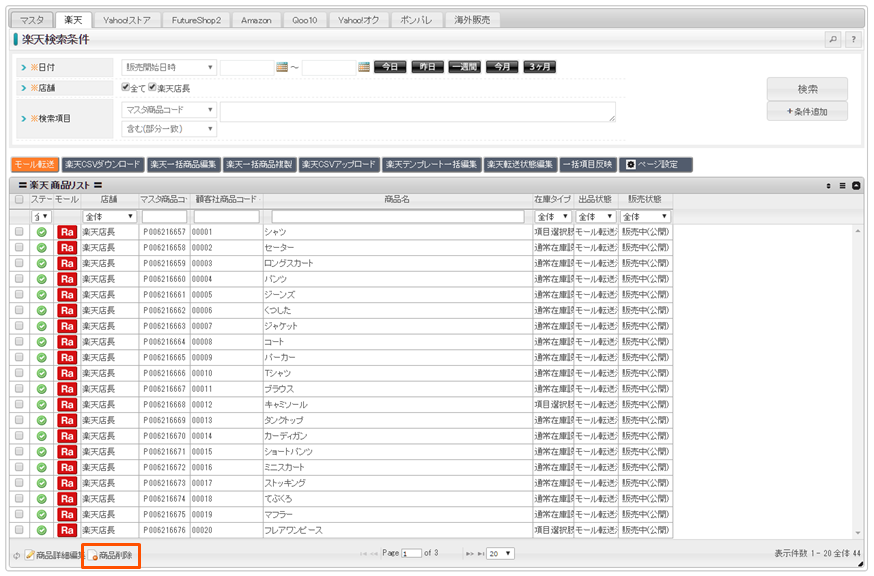The height and width of the screenshot is (576, 874).
Task: Click the Ra mall icon for カーディガン row
Action: [67, 436]
